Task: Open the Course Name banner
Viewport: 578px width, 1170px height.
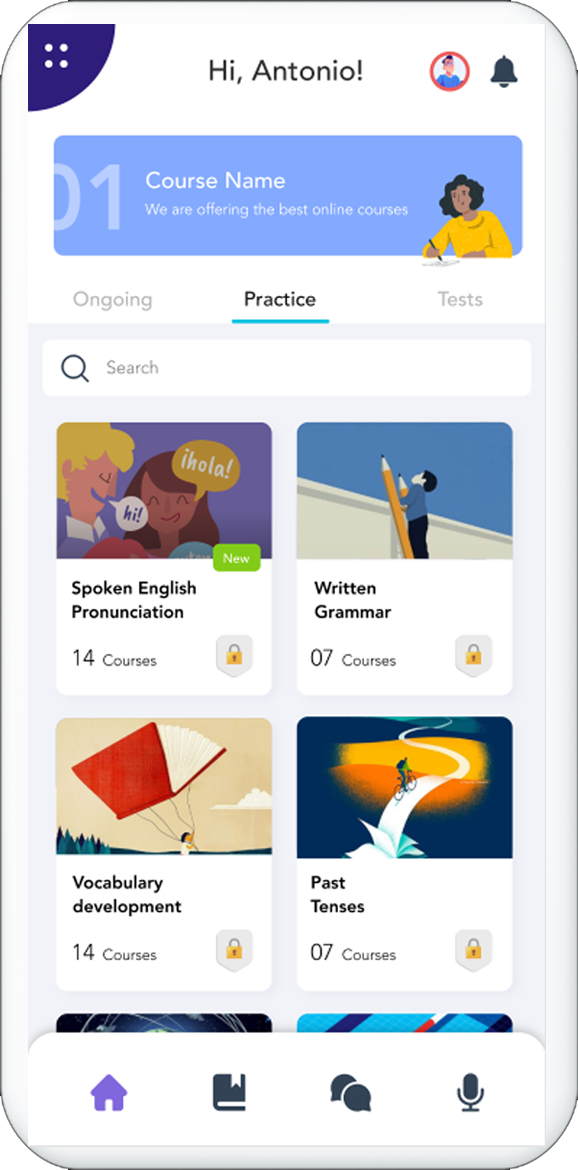Action: pyautogui.click(x=288, y=195)
